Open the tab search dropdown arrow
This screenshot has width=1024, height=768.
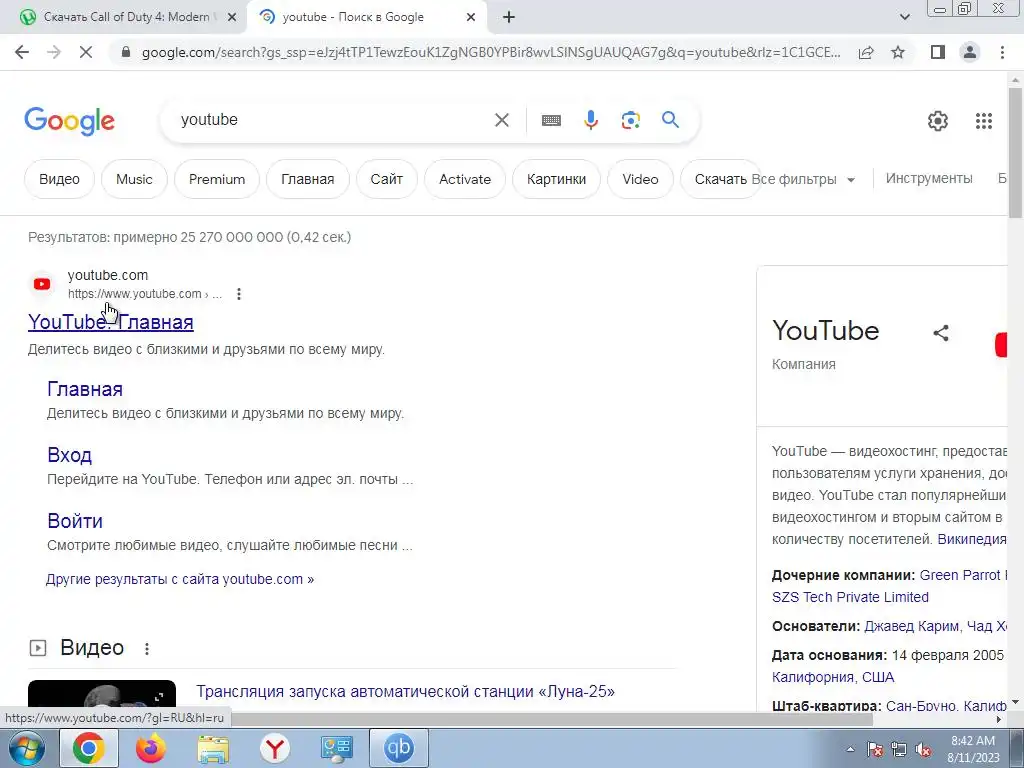[x=904, y=18]
